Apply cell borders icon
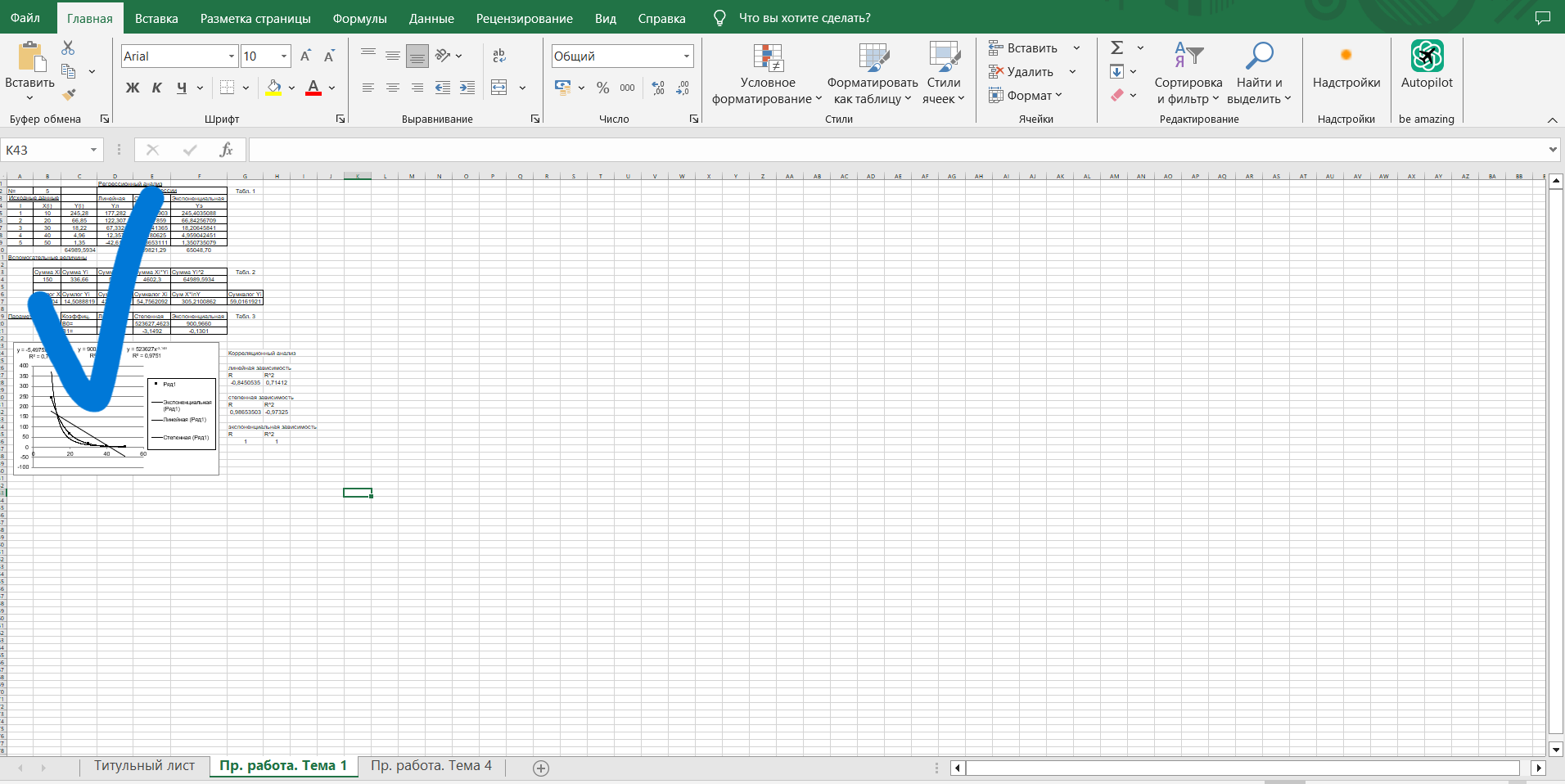This screenshot has width=1565, height=784. pos(228,88)
